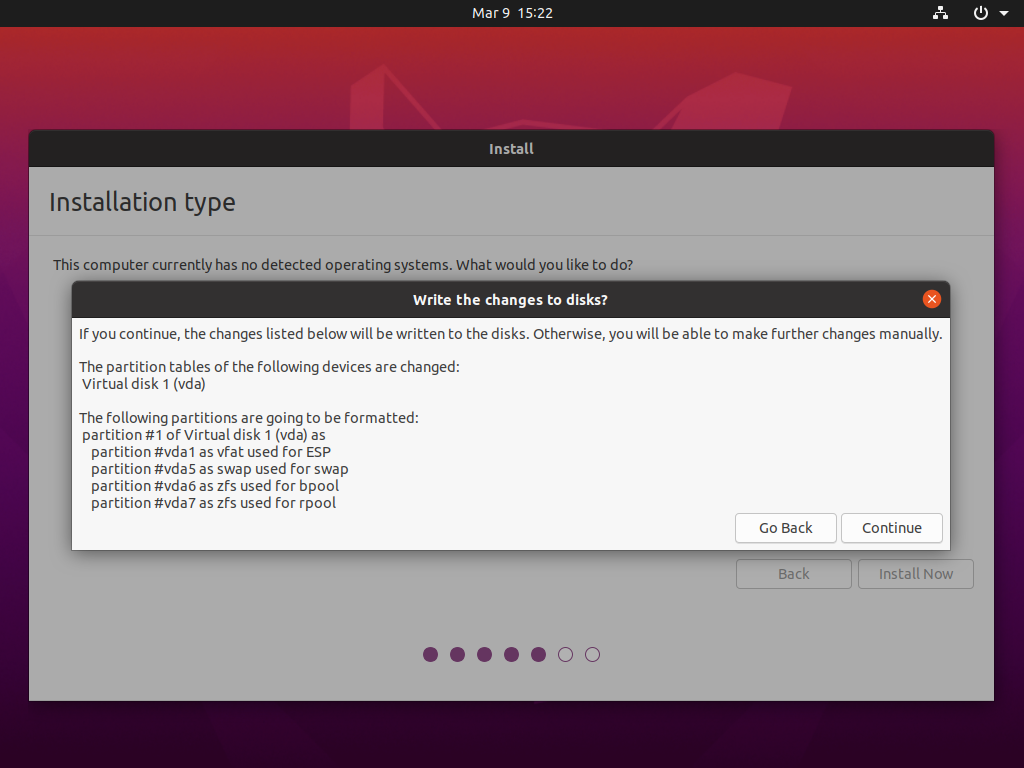1024x768 pixels.
Task: Select the partition #vda5 swap line
Action: pyautogui.click(x=218, y=468)
